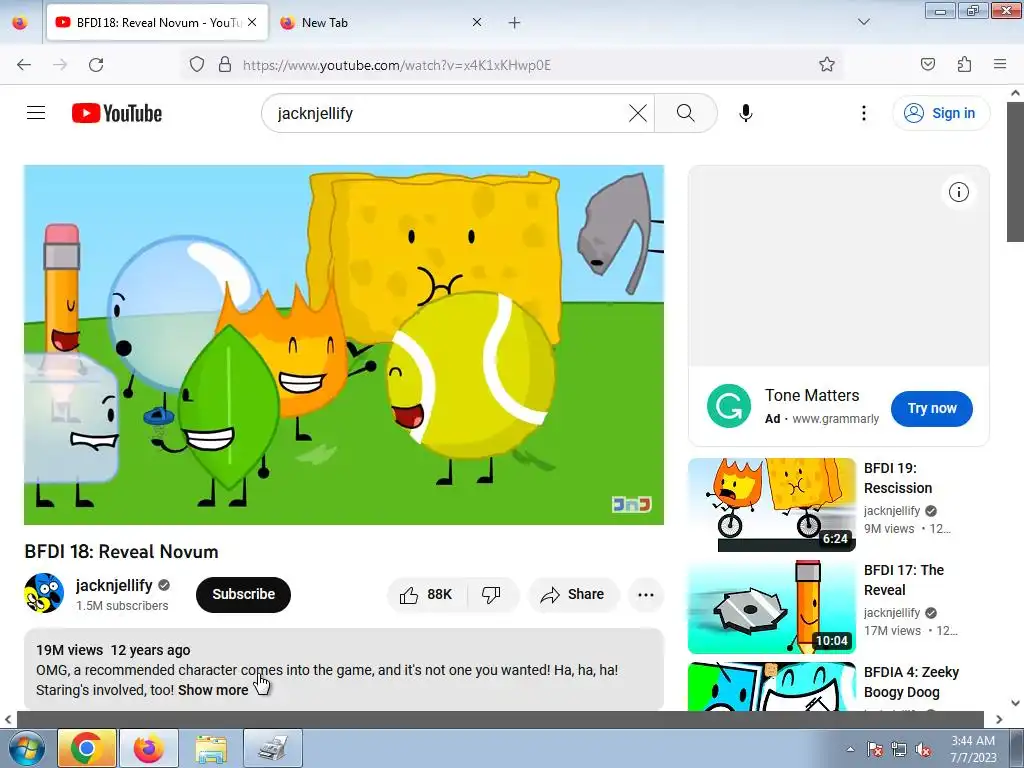The image size is (1024, 768).
Task: Open BFDIA 4: Zeeky Boogy Doog thumbnail
Action: 771,686
